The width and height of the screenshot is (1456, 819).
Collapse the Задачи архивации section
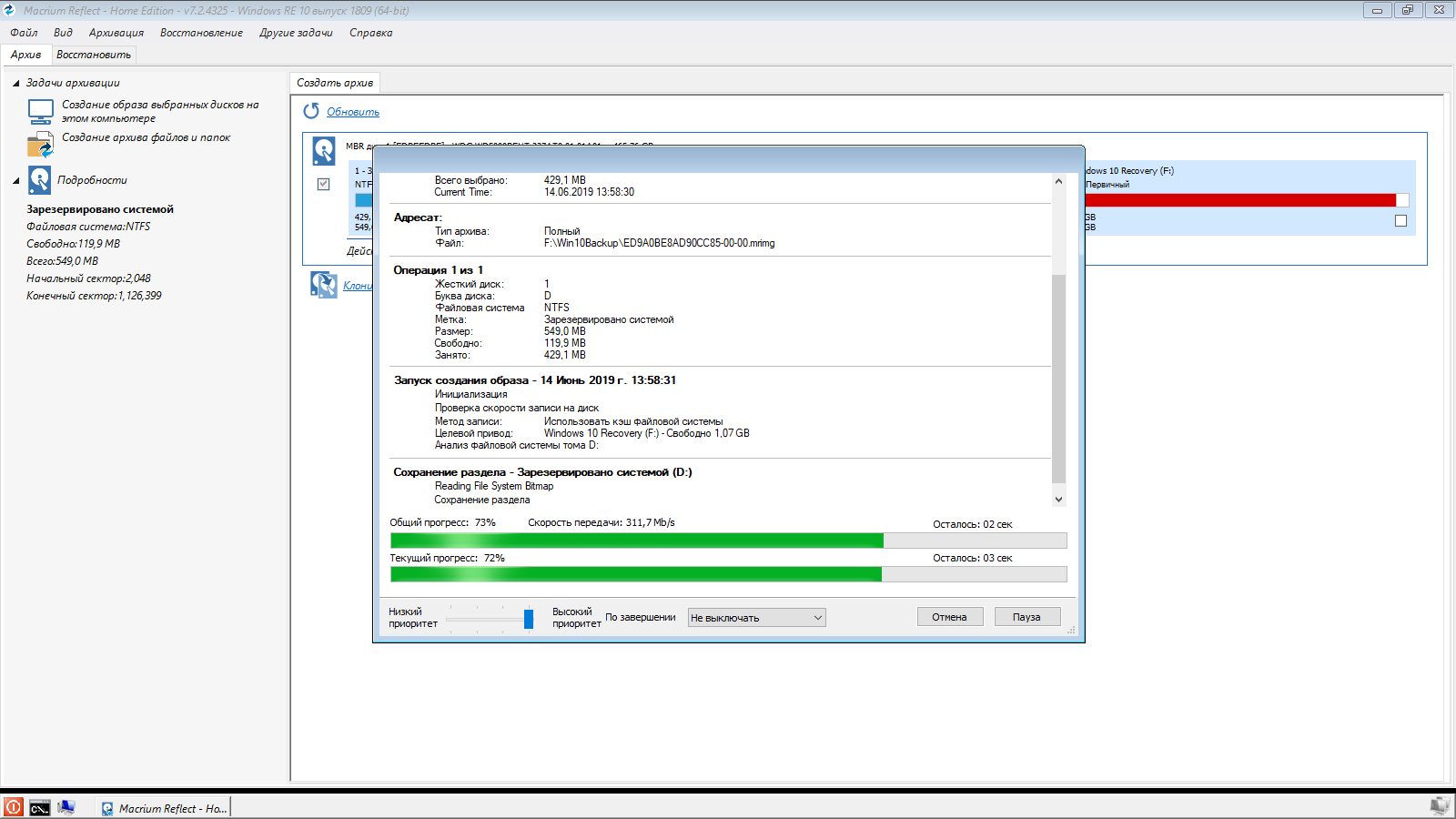click(x=16, y=83)
